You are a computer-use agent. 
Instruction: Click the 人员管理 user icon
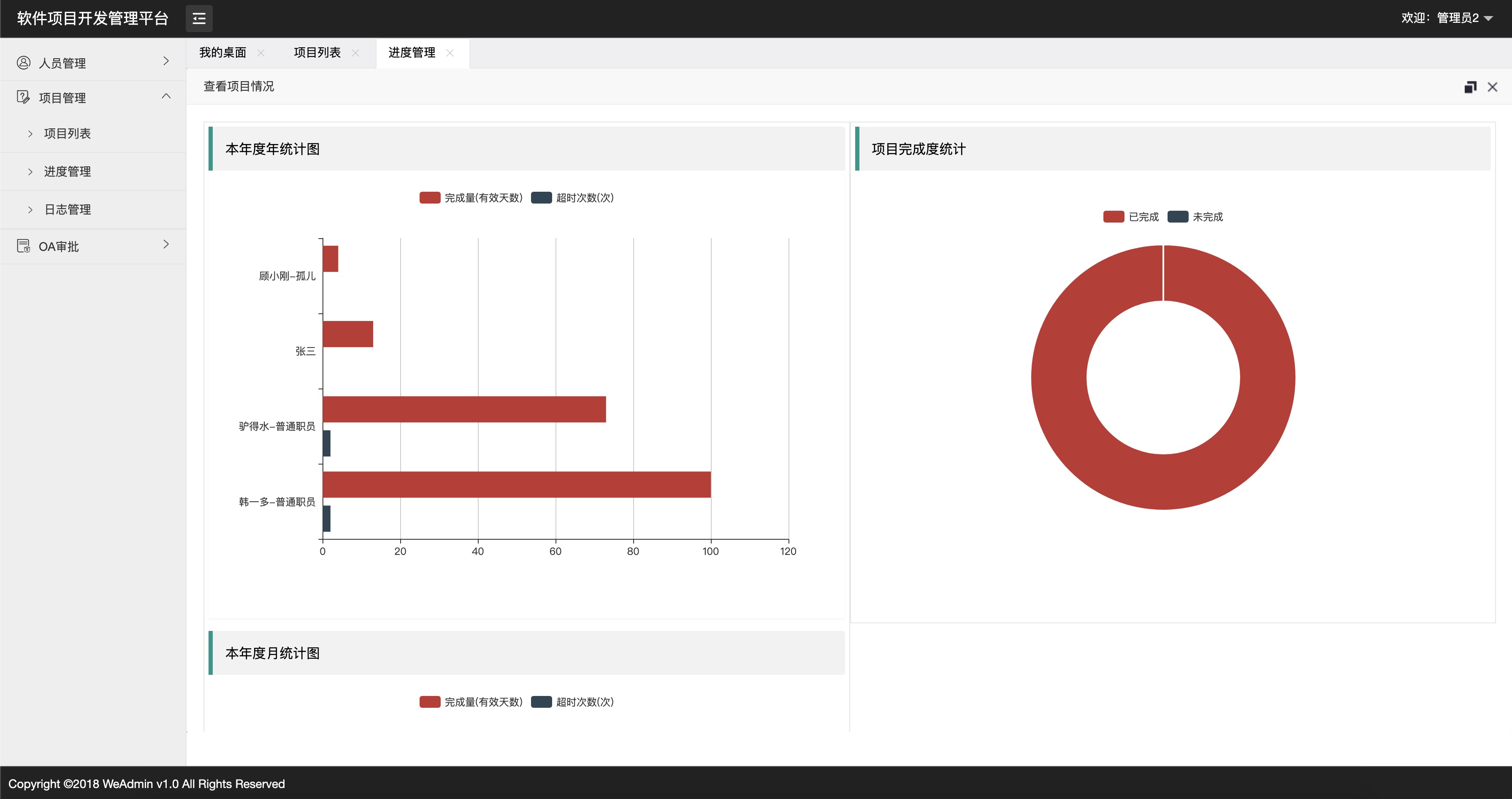(x=24, y=62)
